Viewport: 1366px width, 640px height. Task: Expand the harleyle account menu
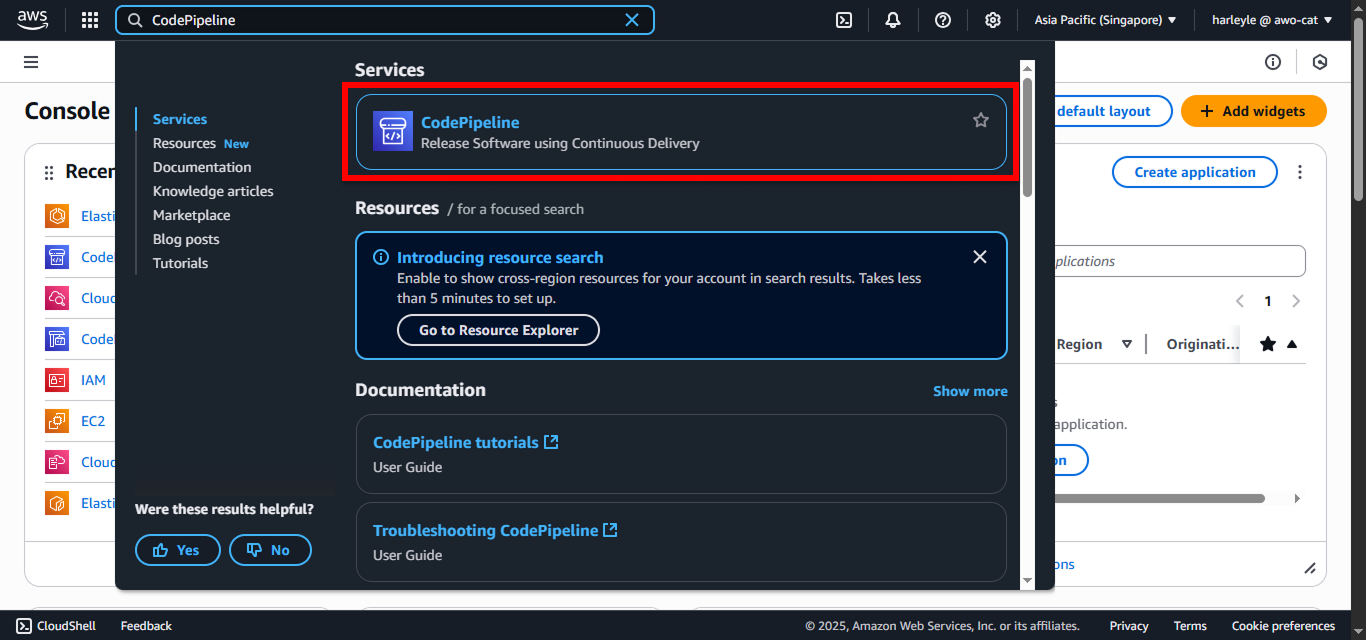click(1272, 20)
